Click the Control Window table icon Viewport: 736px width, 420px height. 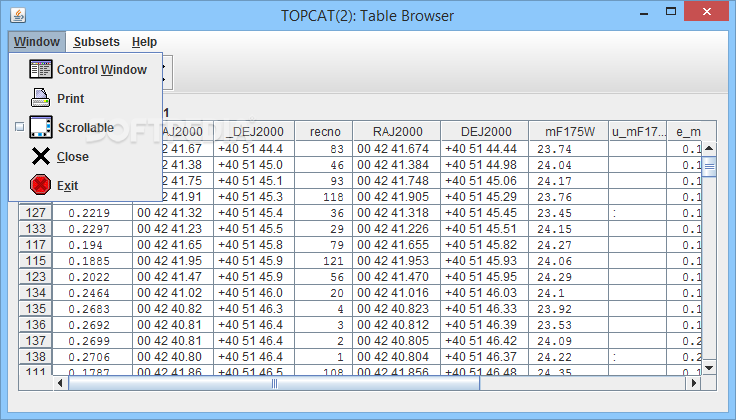click(41, 69)
